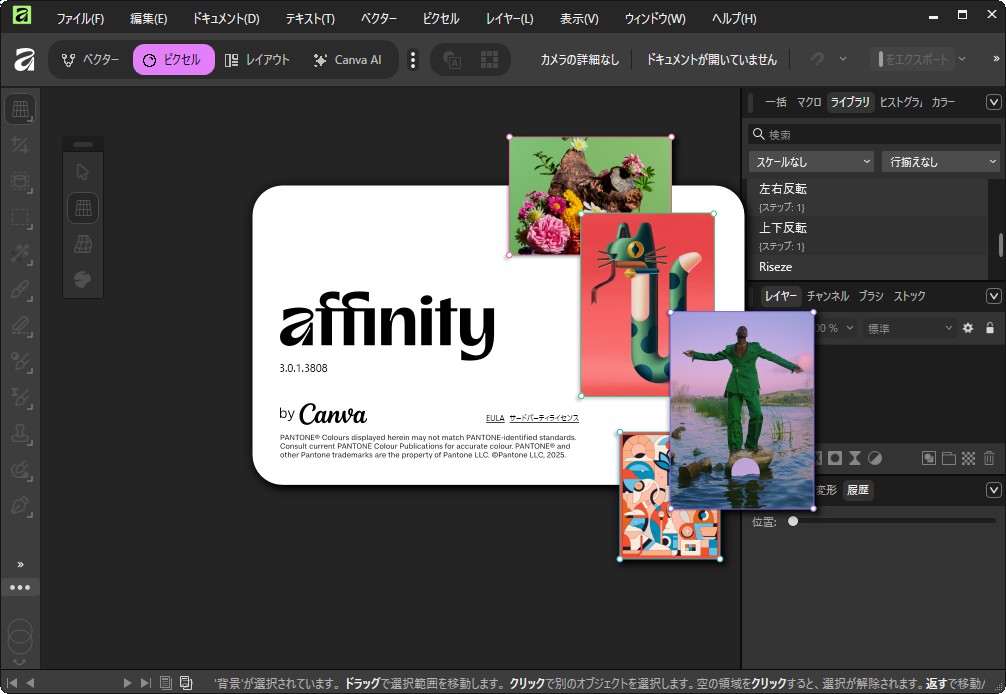Click the trash icon in the Layers panel
1006x694 pixels.
point(988,458)
